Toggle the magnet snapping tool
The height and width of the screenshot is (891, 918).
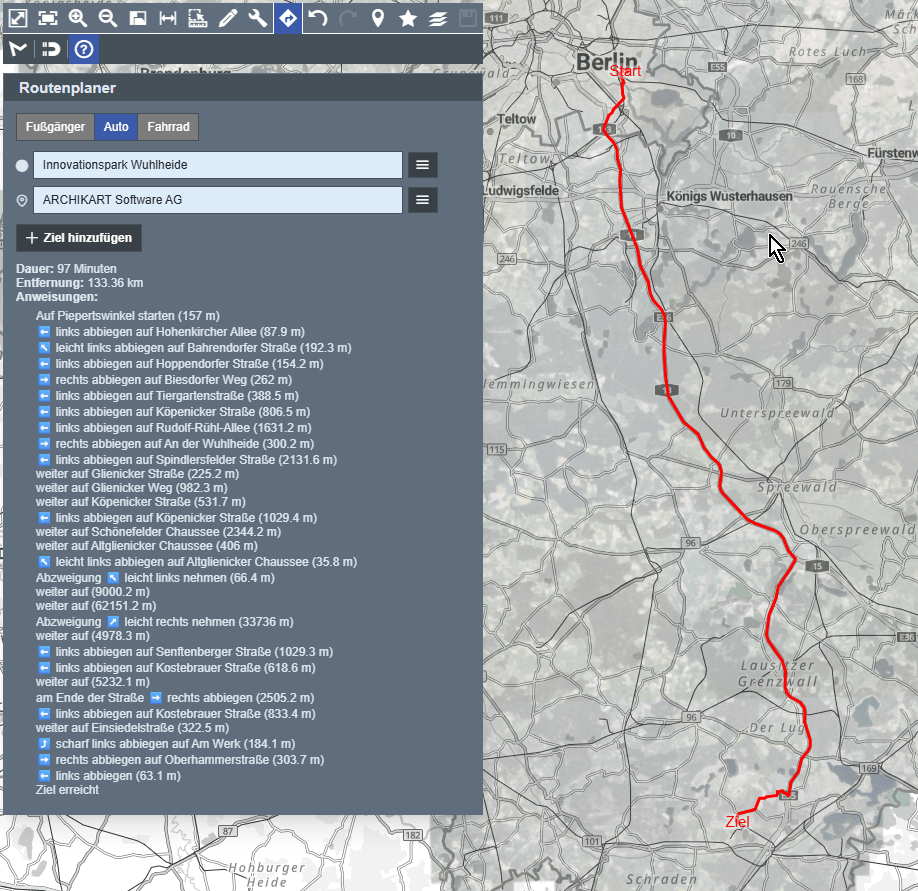49,49
